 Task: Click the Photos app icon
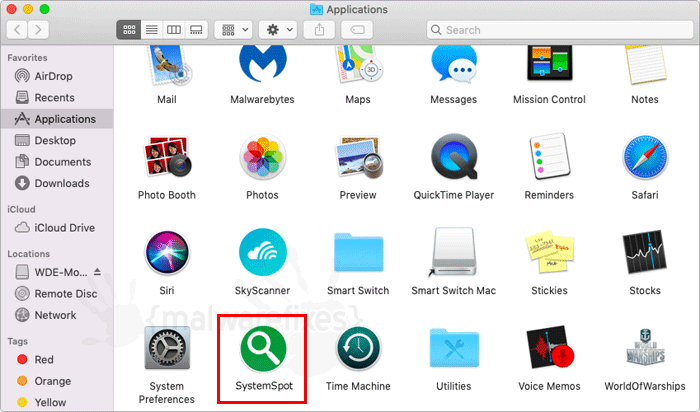pos(262,157)
